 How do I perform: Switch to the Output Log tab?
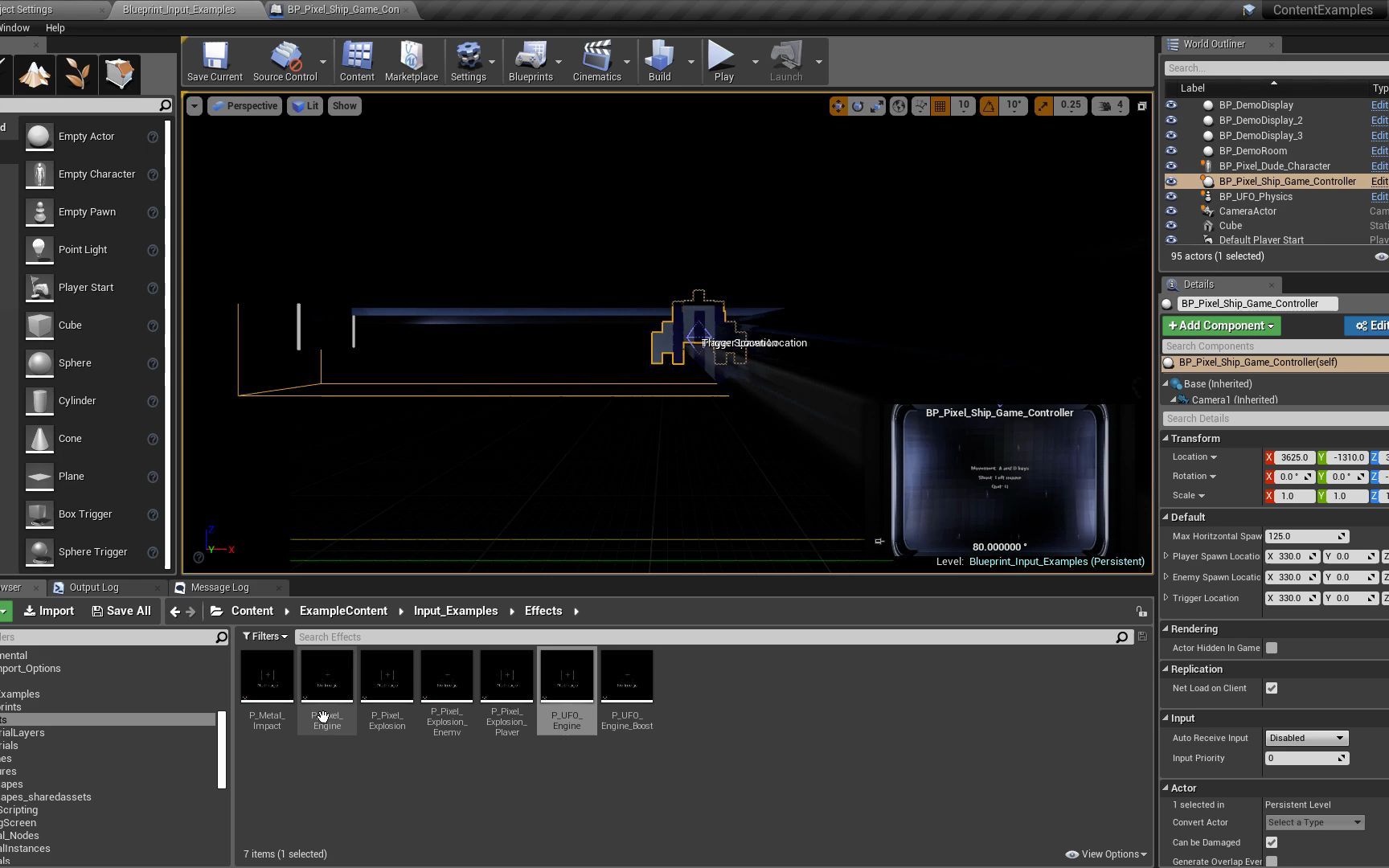[x=93, y=588]
